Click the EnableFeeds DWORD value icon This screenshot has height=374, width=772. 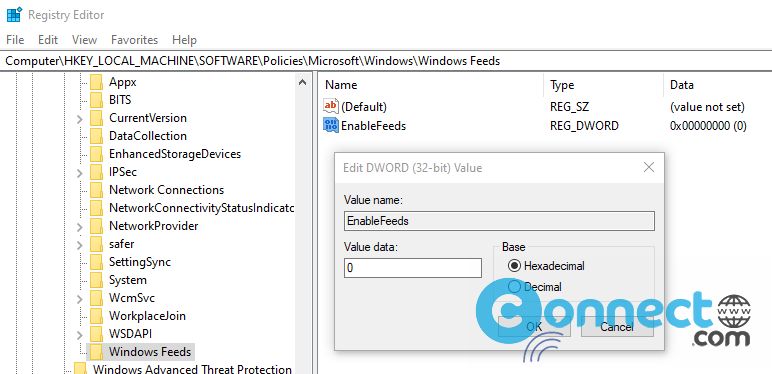click(x=331, y=125)
